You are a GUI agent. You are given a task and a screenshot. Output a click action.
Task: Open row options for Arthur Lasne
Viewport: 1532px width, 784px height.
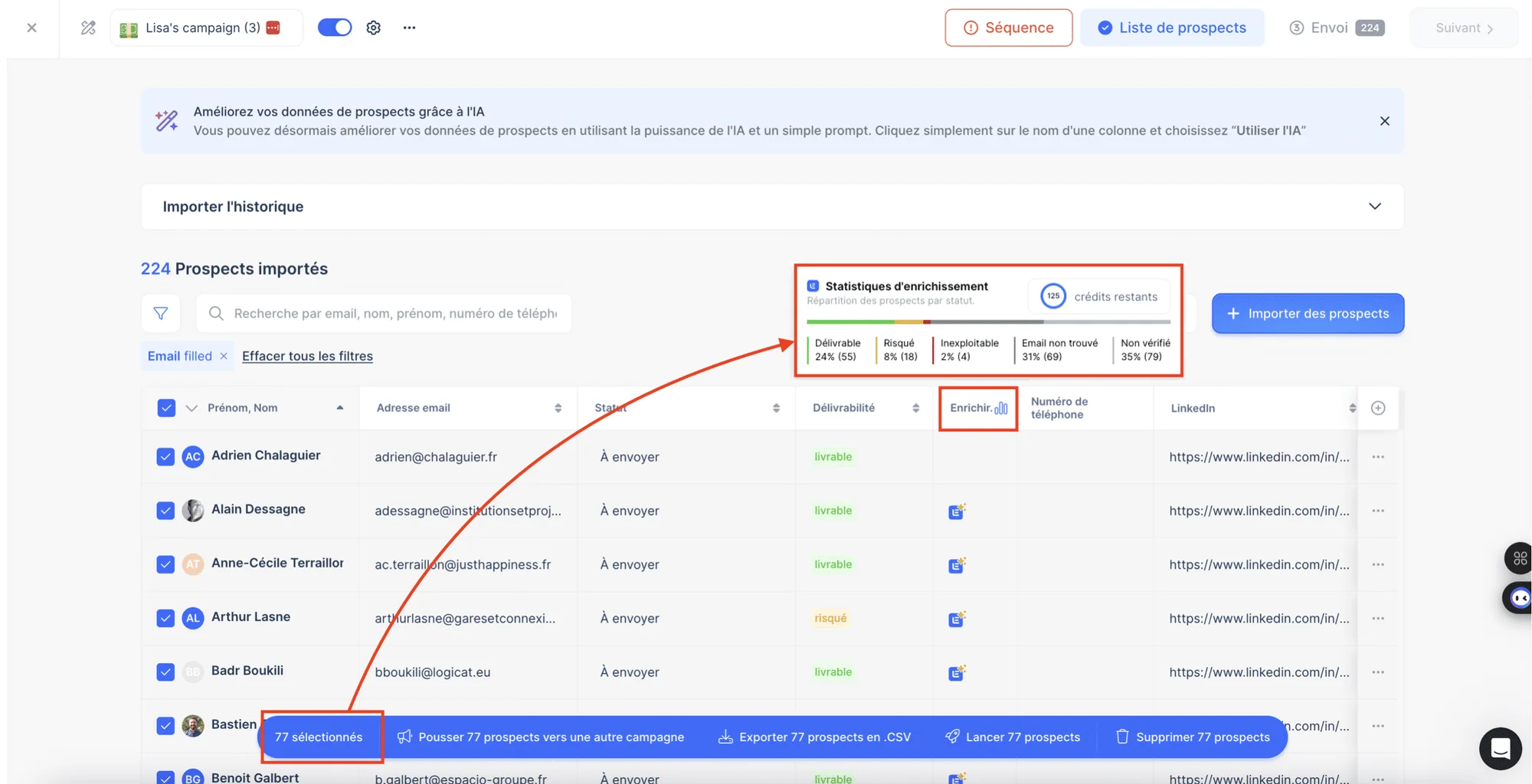click(x=1378, y=618)
